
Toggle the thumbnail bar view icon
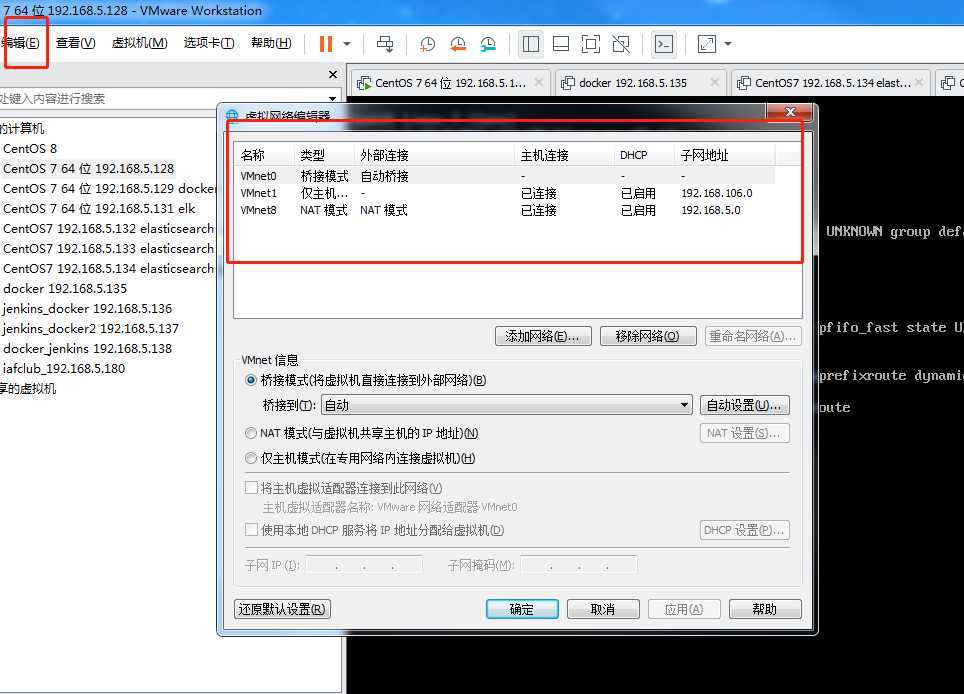[x=561, y=44]
